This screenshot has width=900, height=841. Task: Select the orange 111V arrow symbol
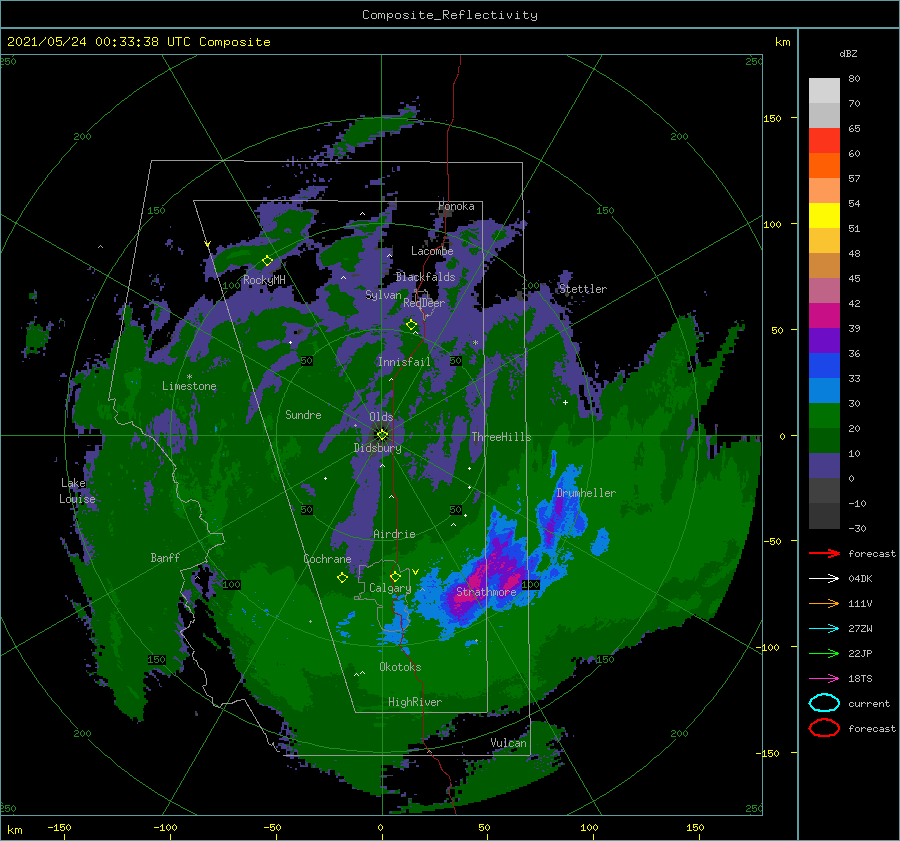(x=824, y=603)
